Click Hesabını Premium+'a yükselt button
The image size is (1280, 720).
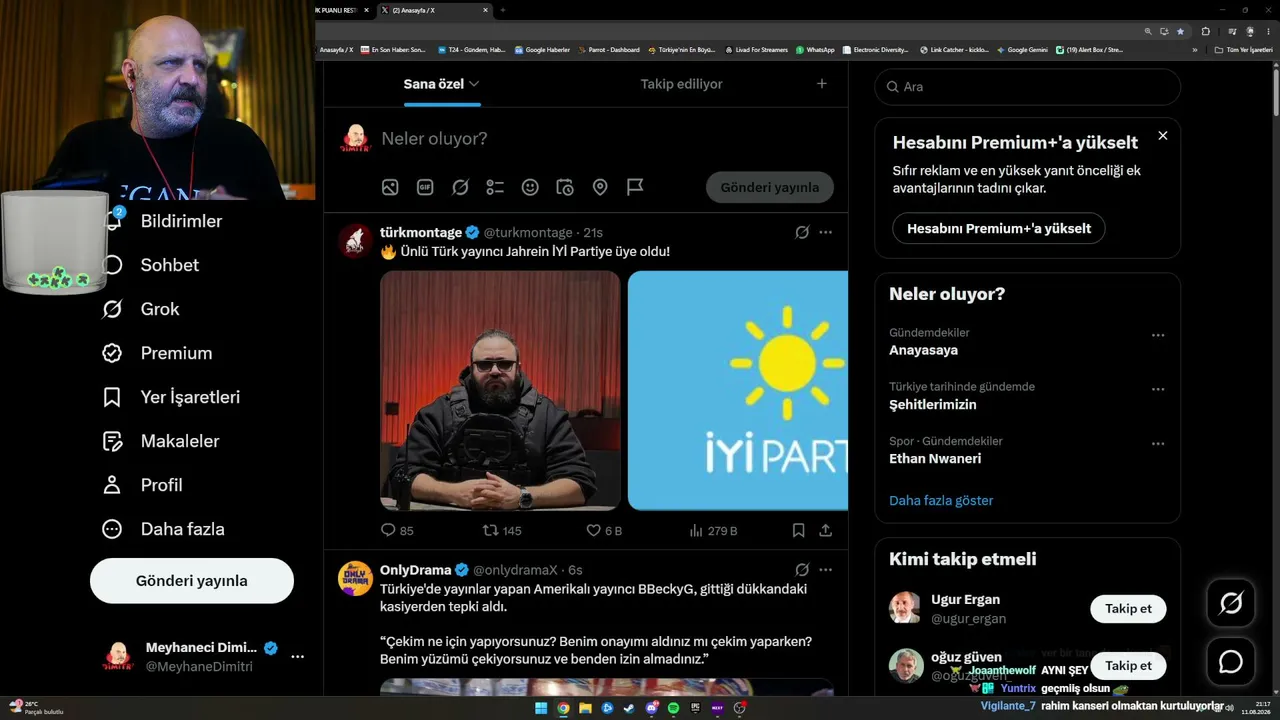999,228
